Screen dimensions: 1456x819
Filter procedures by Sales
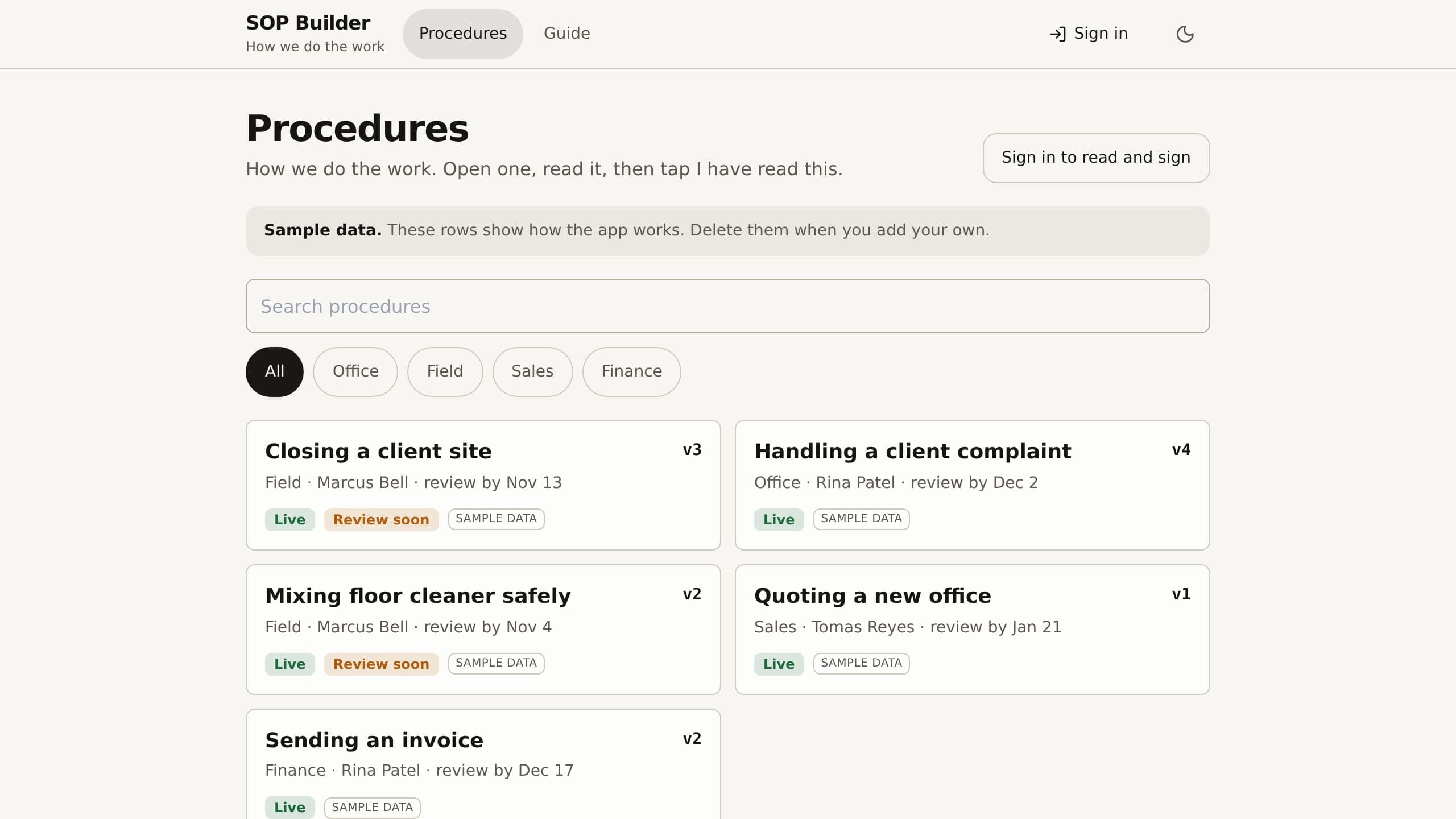pos(532,371)
